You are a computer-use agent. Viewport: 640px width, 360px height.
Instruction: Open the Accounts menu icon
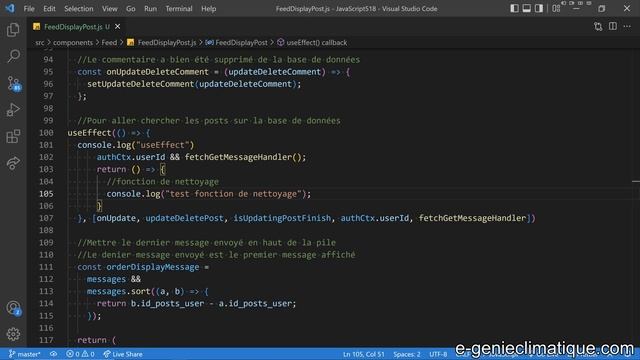(13, 308)
